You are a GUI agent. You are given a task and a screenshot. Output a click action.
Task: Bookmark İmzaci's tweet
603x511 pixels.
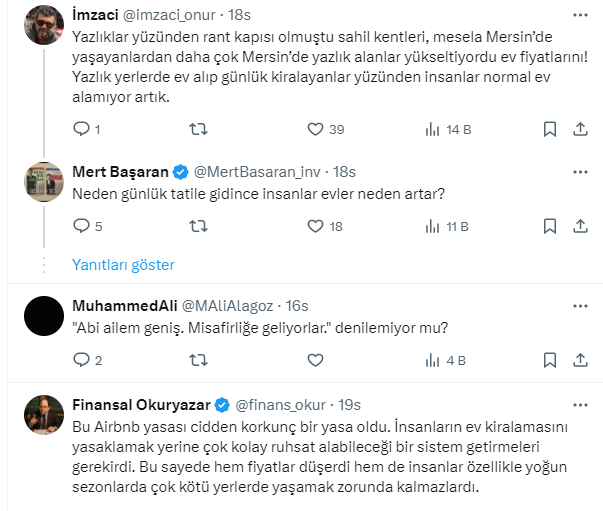tap(549, 129)
